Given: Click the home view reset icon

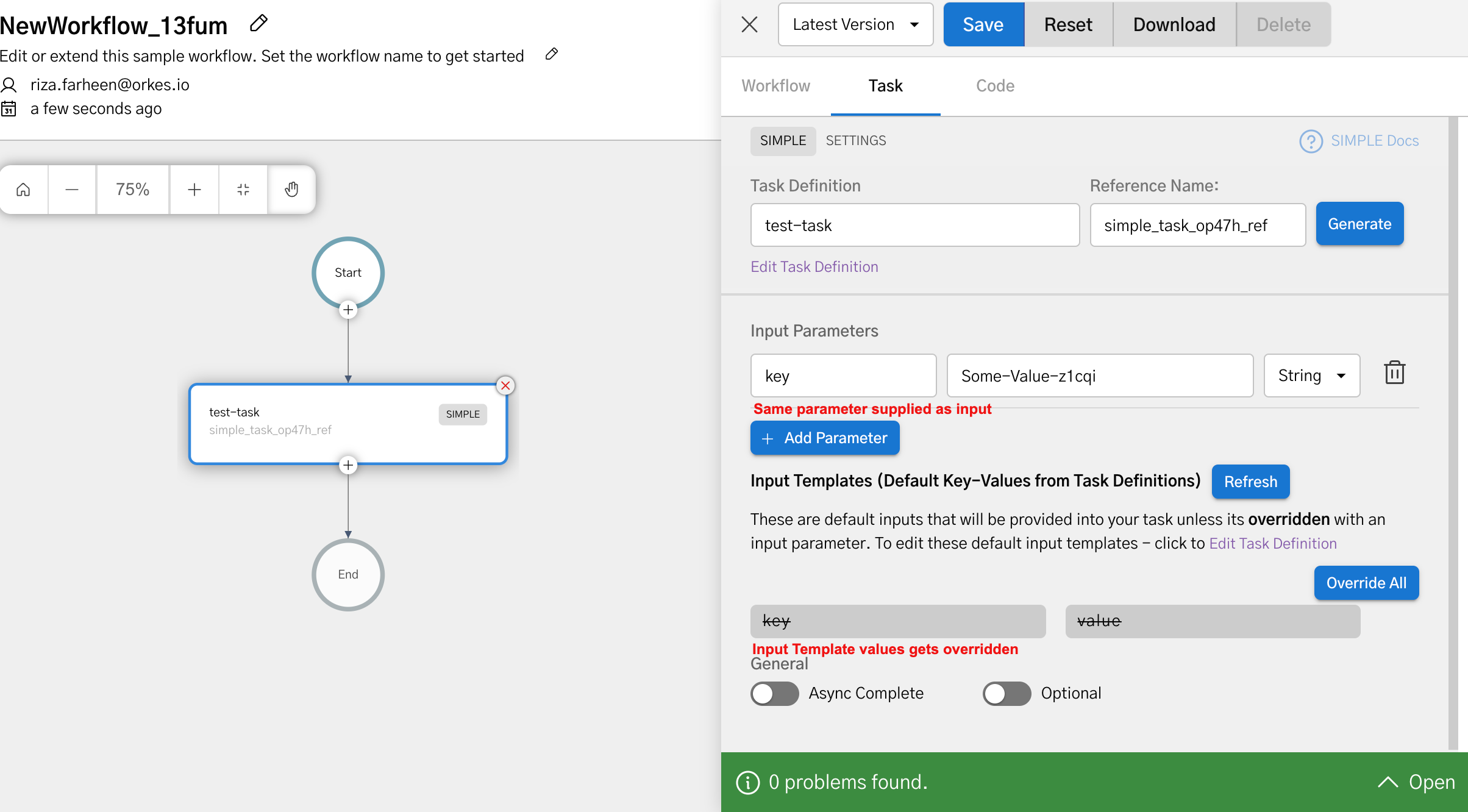Looking at the screenshot, I should pos(23,189).
